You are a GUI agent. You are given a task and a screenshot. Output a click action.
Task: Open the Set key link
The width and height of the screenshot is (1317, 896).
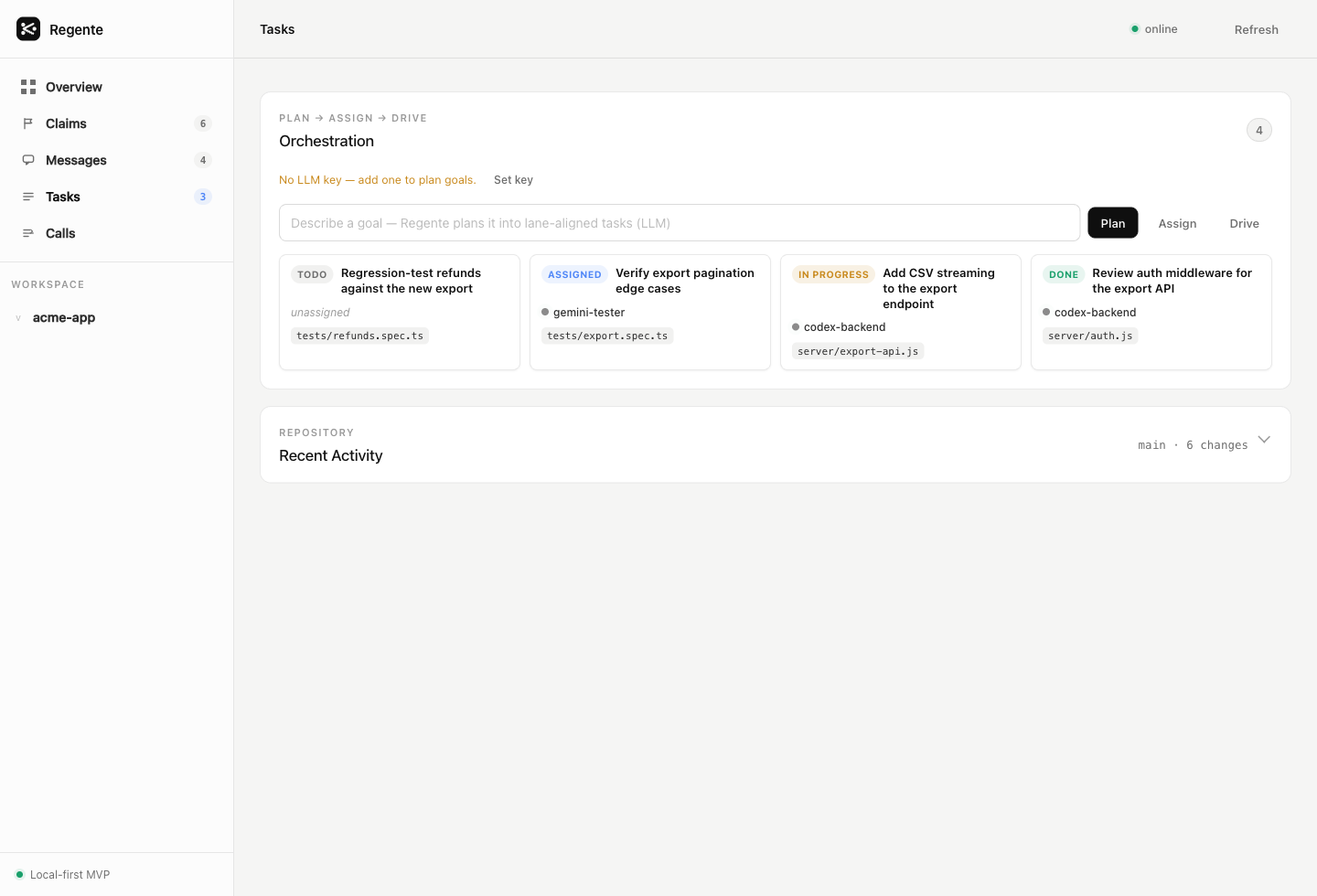[513, 180]
